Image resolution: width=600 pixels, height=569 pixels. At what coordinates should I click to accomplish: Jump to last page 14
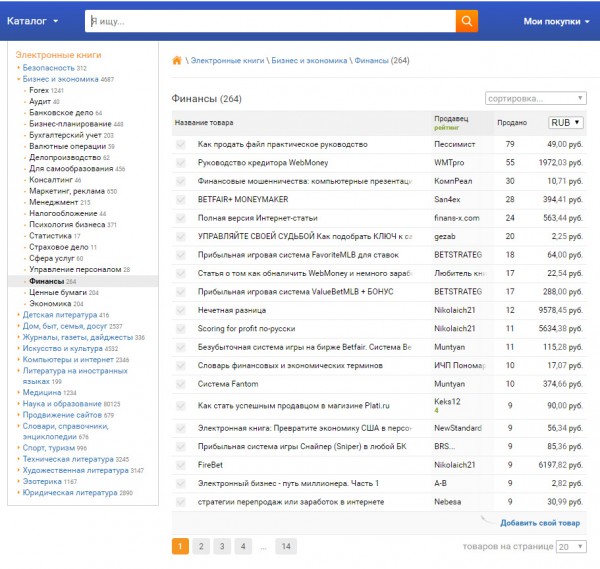(286, 546)
